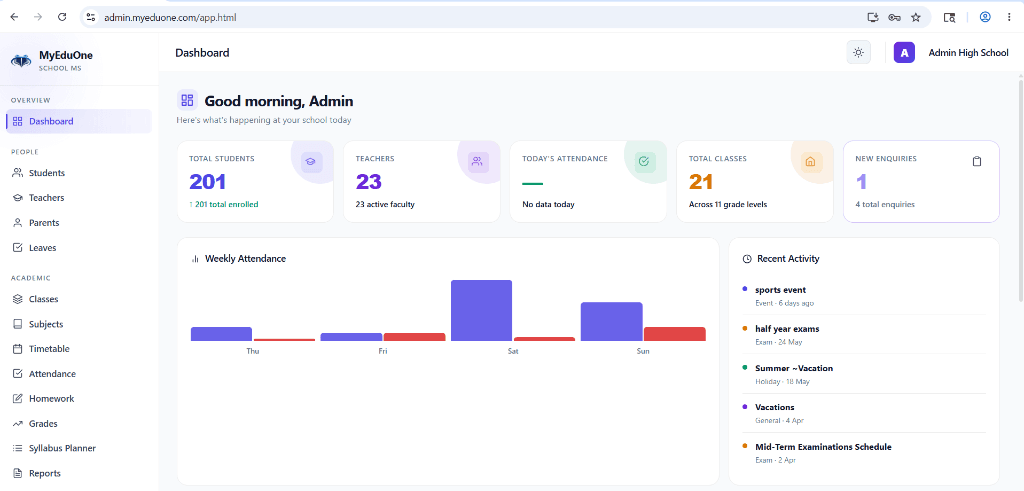
Task: Click the Leaves sidebar checkbox icon
Action: point(18,248)
